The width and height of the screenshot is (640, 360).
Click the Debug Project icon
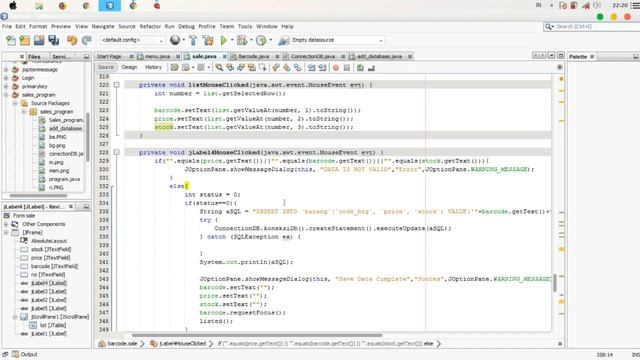(x=242, y=40)
